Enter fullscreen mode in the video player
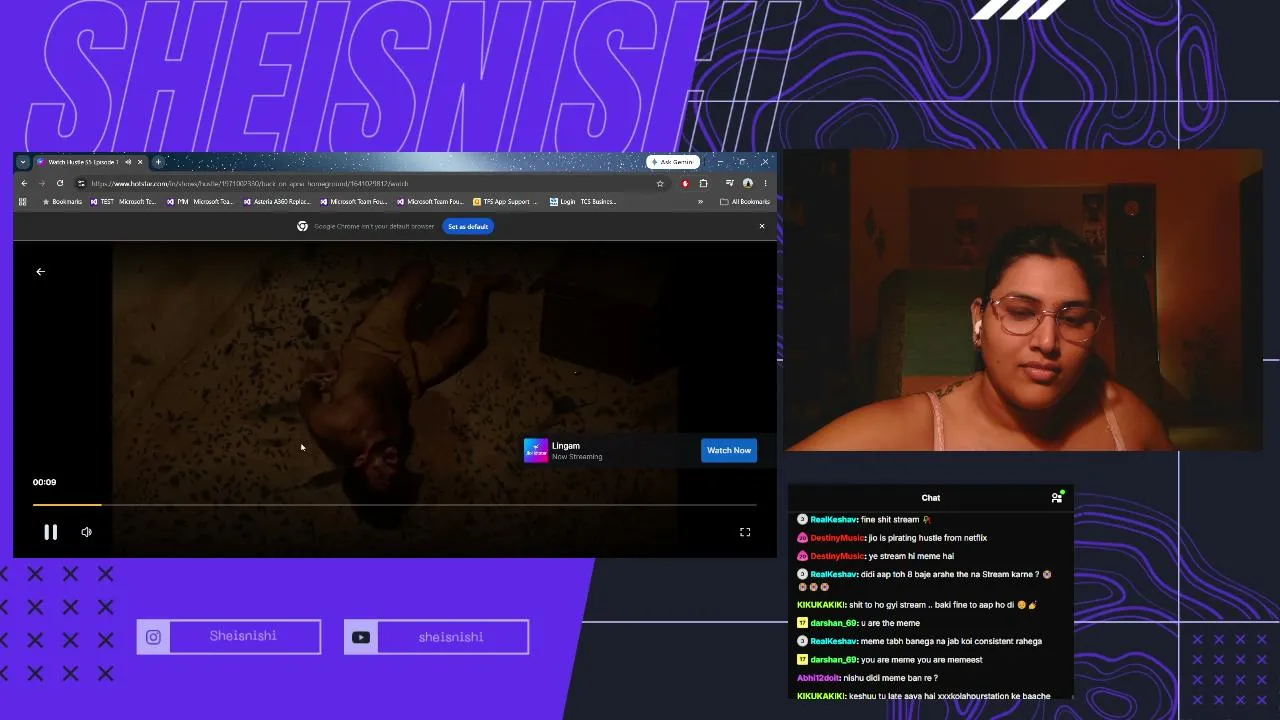1280x720 pixels. pos(745,532)
